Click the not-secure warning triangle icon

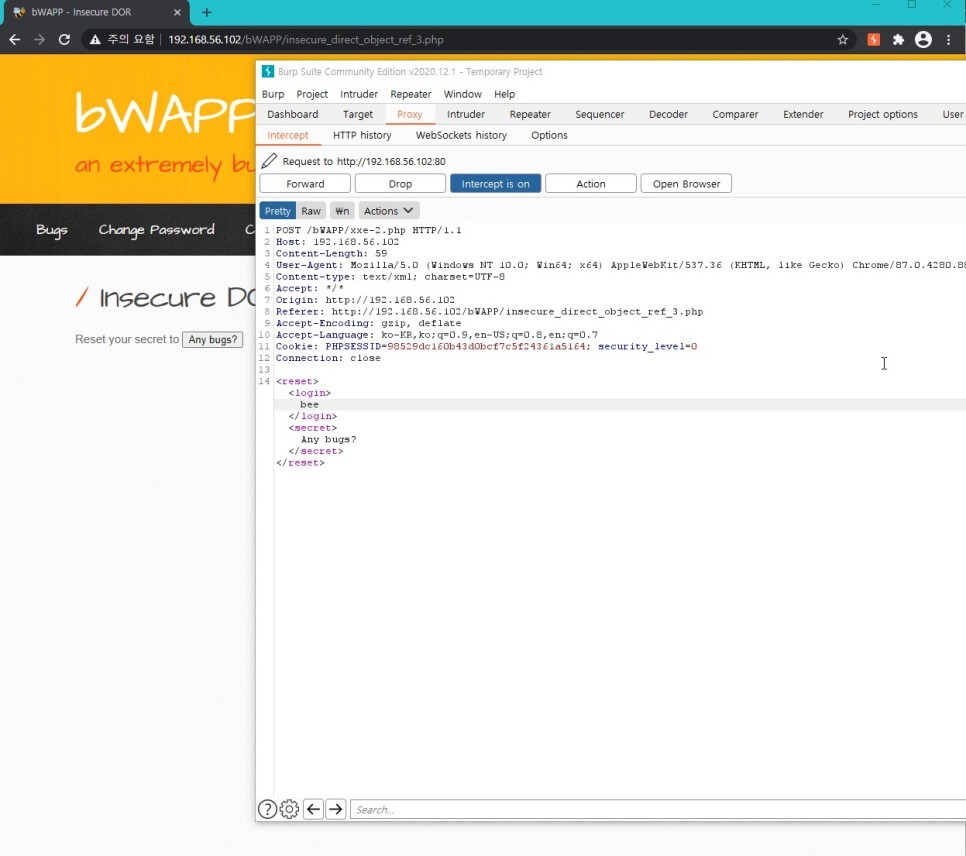(x=95, y=39)
